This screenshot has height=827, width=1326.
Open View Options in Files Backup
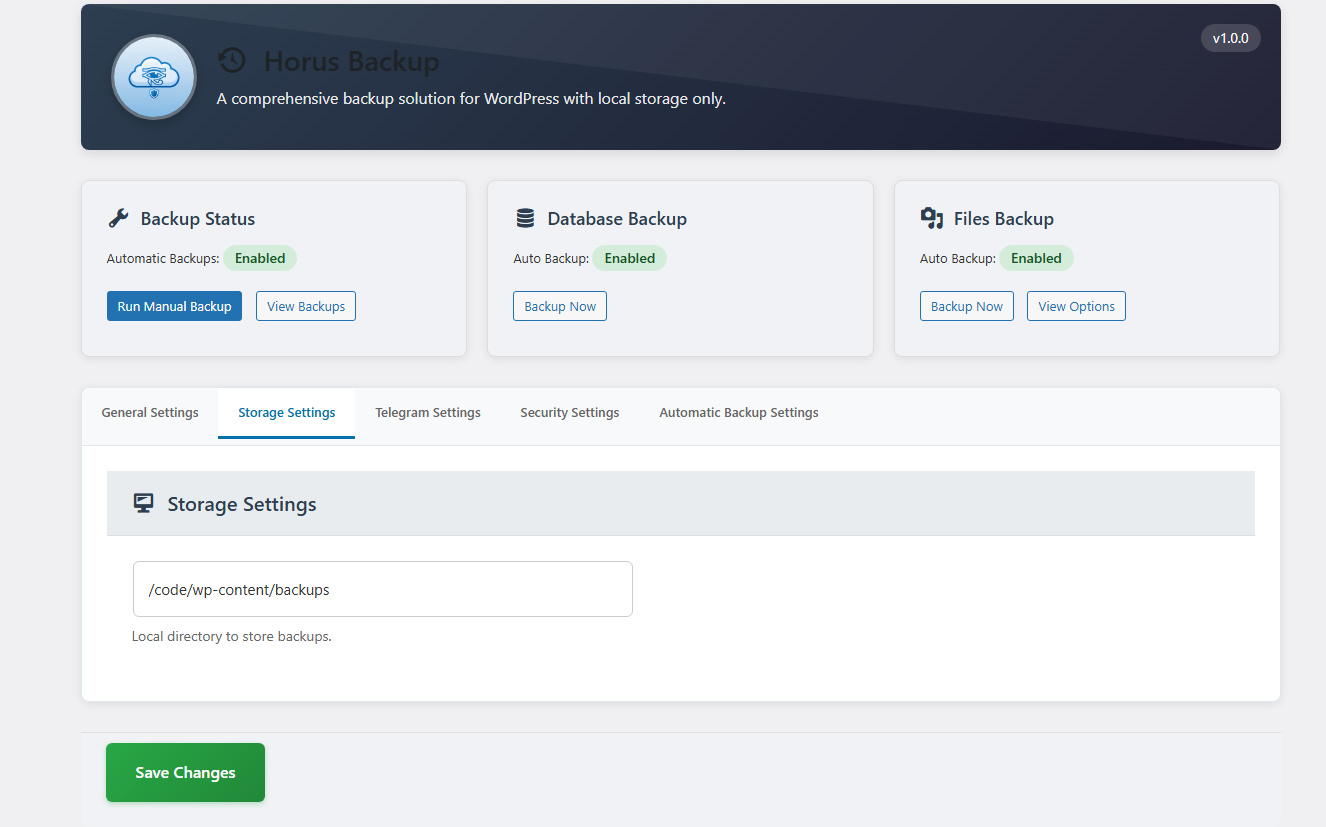(1076, 306)
